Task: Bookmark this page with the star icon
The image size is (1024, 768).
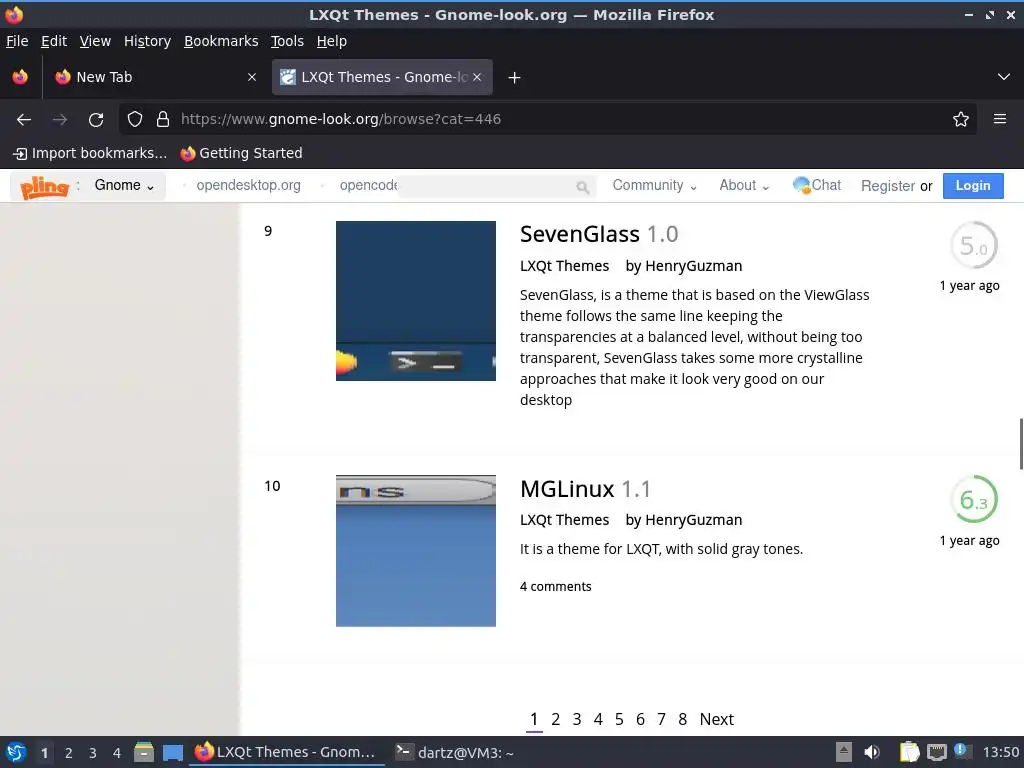Action: pos(961,119)
